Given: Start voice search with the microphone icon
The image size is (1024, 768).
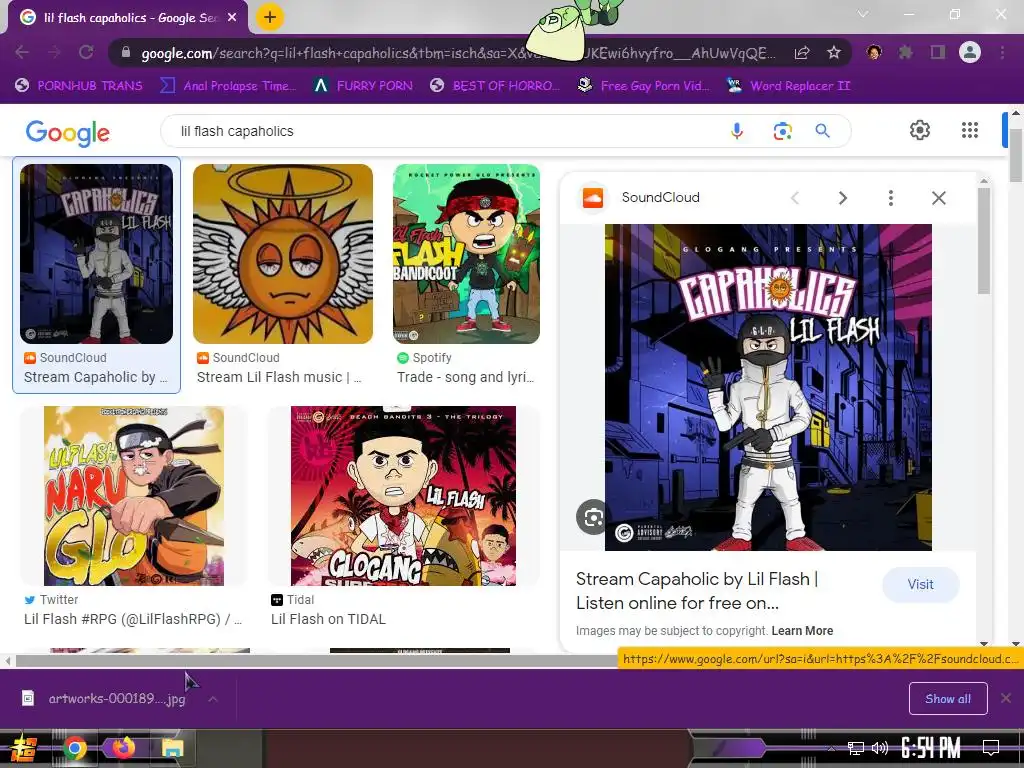Looking at the screenshot, I should pyautogui.click(x=737, y=131).
